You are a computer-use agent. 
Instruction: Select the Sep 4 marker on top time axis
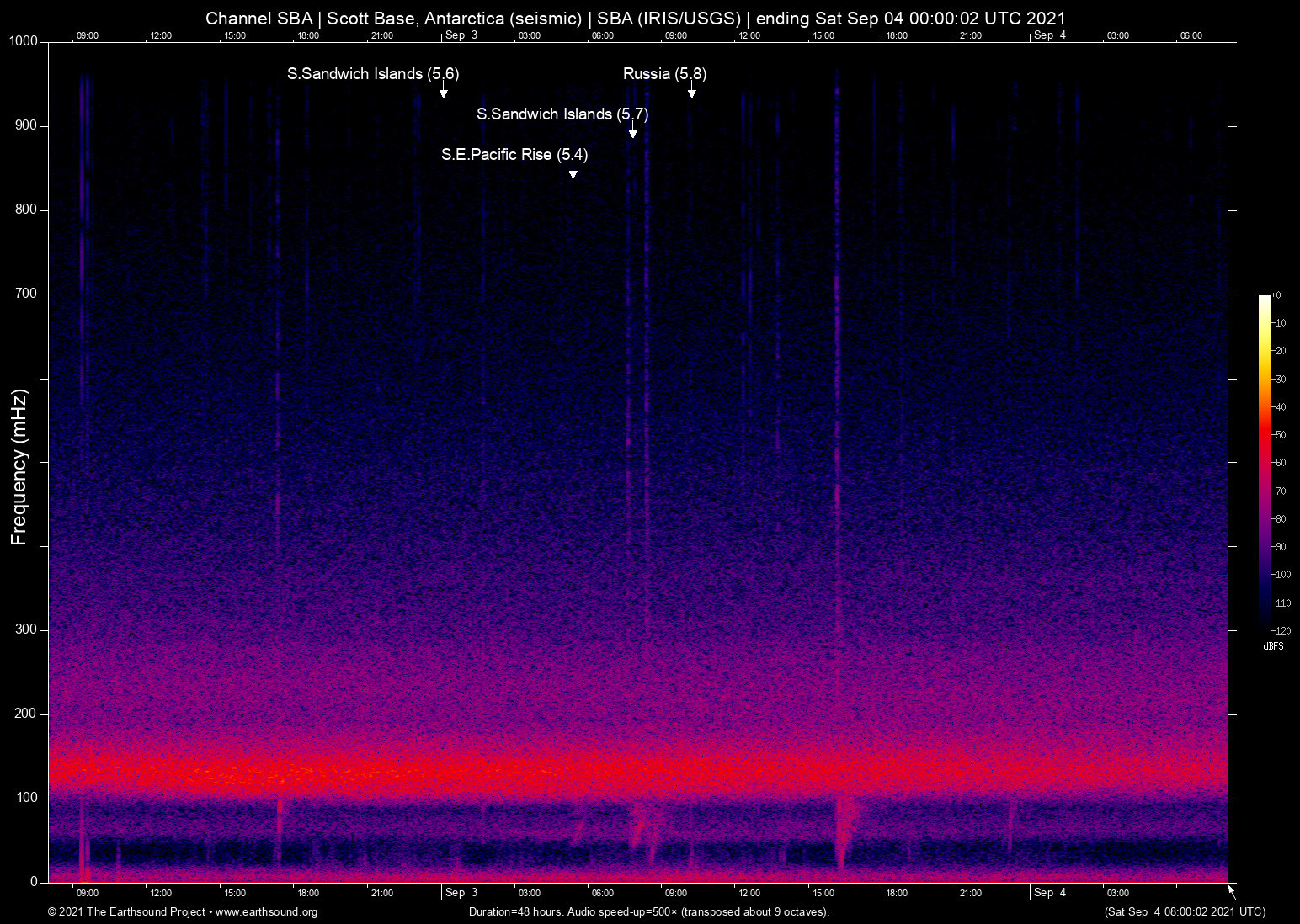pos(1049,35)
